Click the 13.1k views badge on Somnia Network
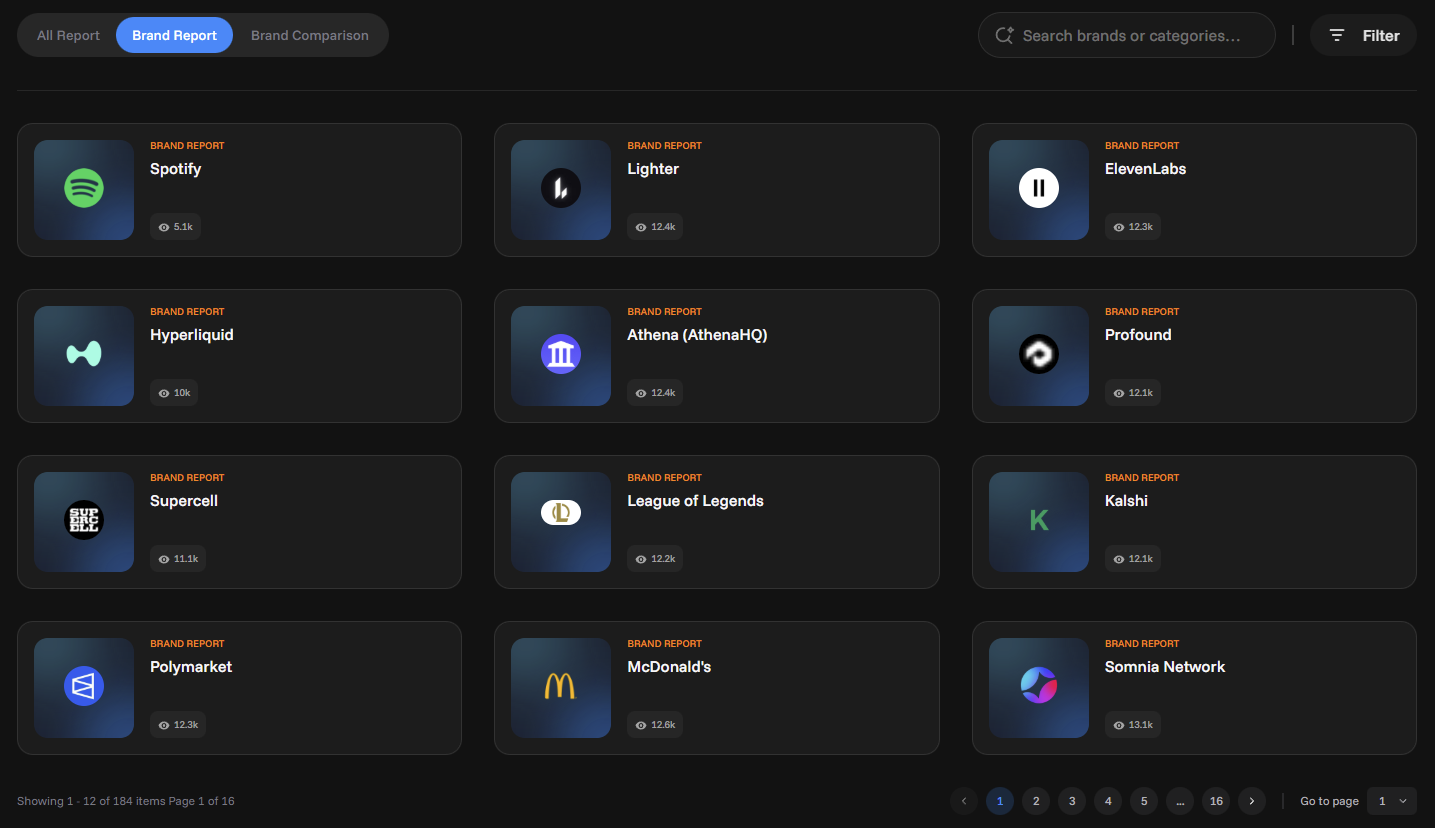 pos(1132,724)
